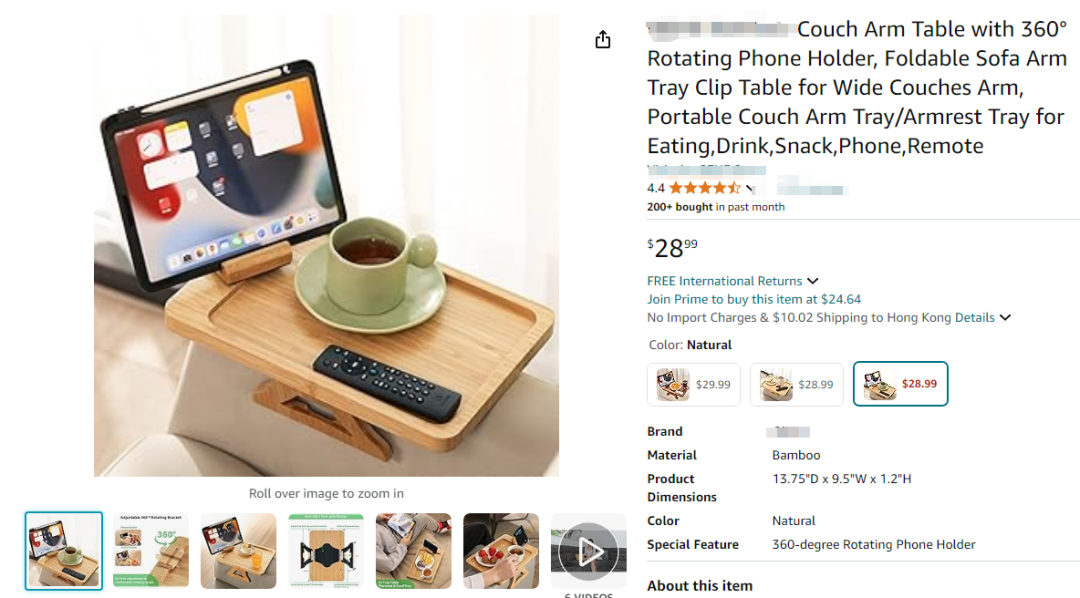1080x598 pixels.
Task: Expand FREE International Returns chevron
Action: coord(813,281)
